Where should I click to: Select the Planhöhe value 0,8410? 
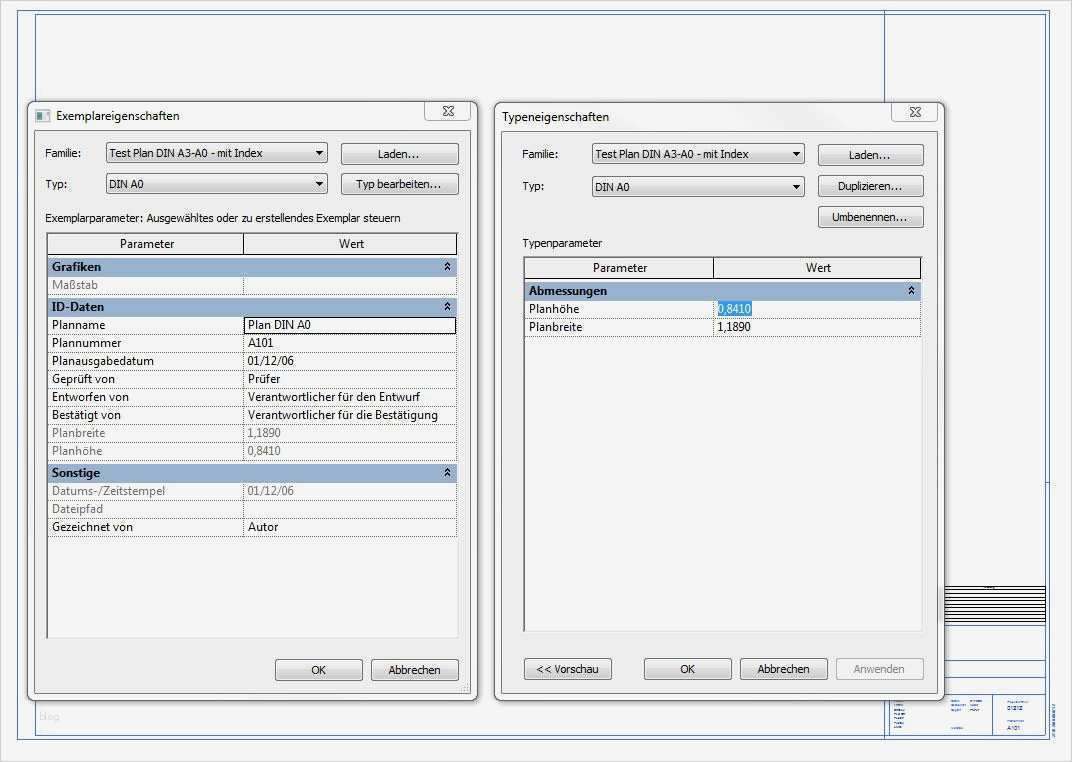[x=733, y=308]
